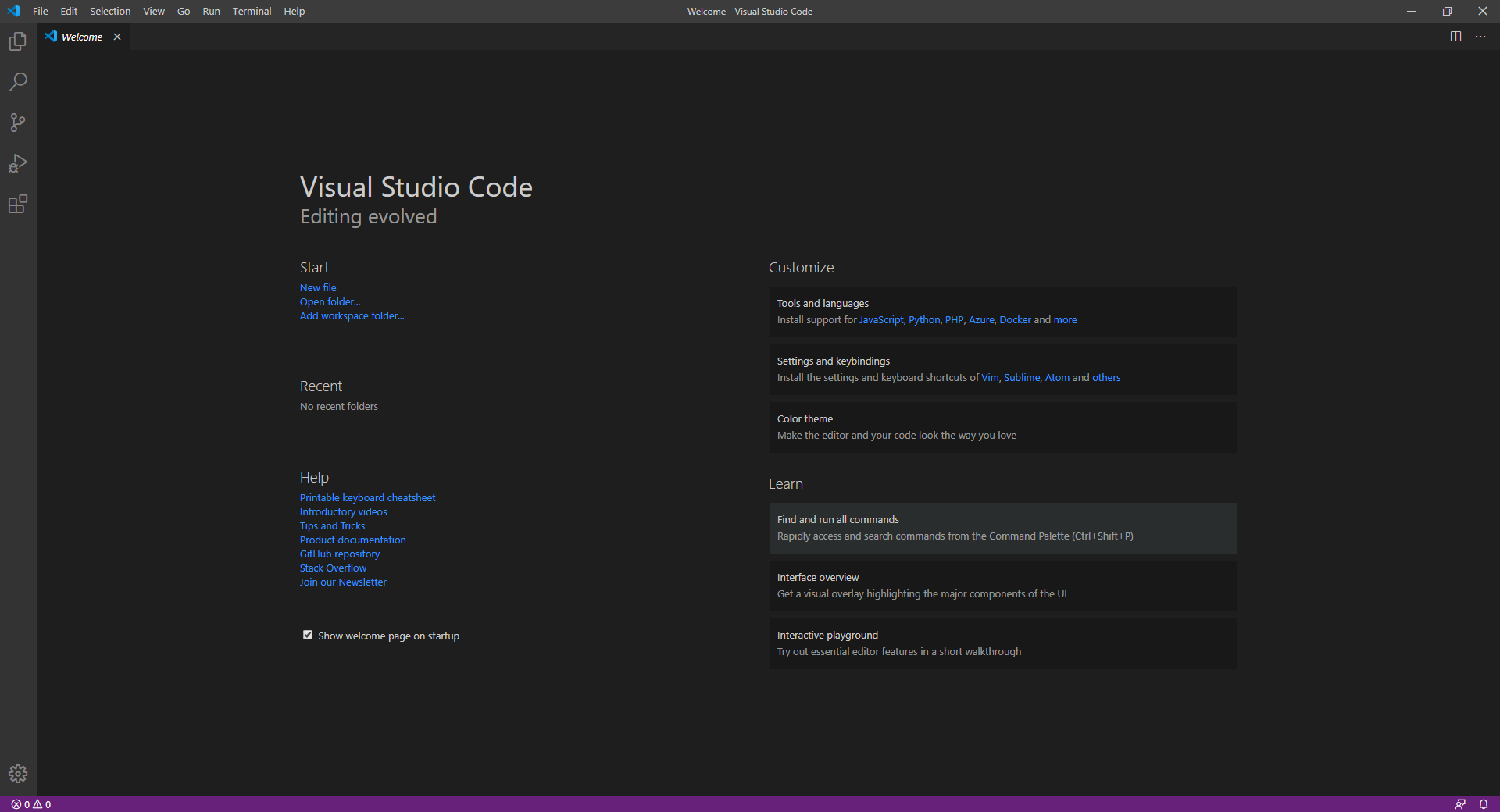The width and height of the screenshot is (1500, 812).
Task: Open the Interactive playground card
Action: (x=1002, y=643)
